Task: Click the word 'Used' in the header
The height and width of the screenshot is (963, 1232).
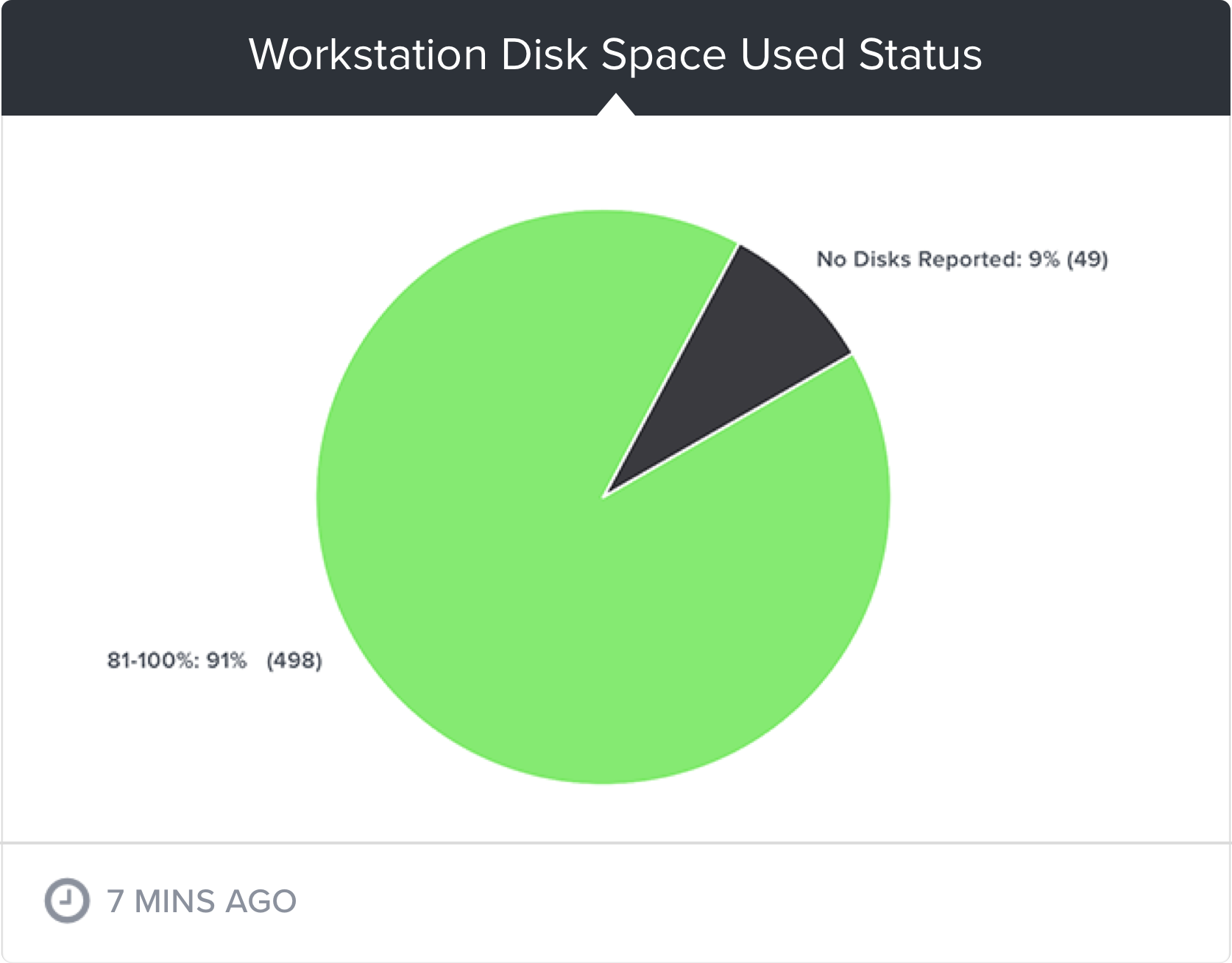Action: point(793,54)
